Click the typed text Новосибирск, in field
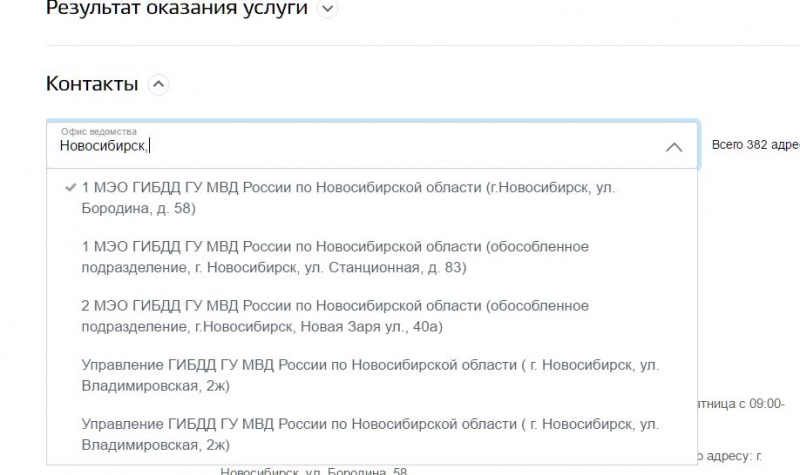The width and height of the screenshot is (800, 475). point(103,147)
